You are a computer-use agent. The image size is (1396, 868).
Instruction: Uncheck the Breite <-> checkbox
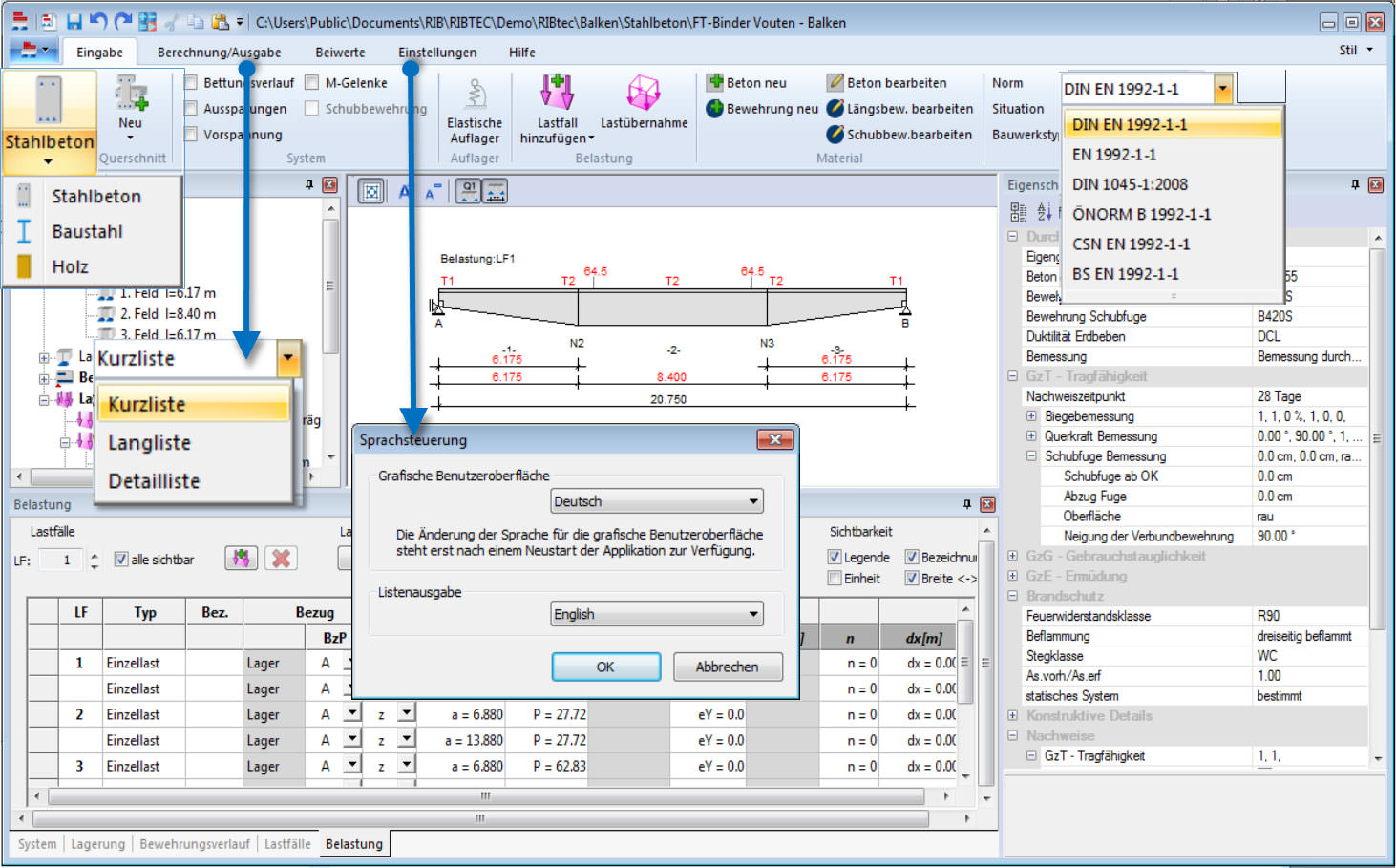coord(912,578)
